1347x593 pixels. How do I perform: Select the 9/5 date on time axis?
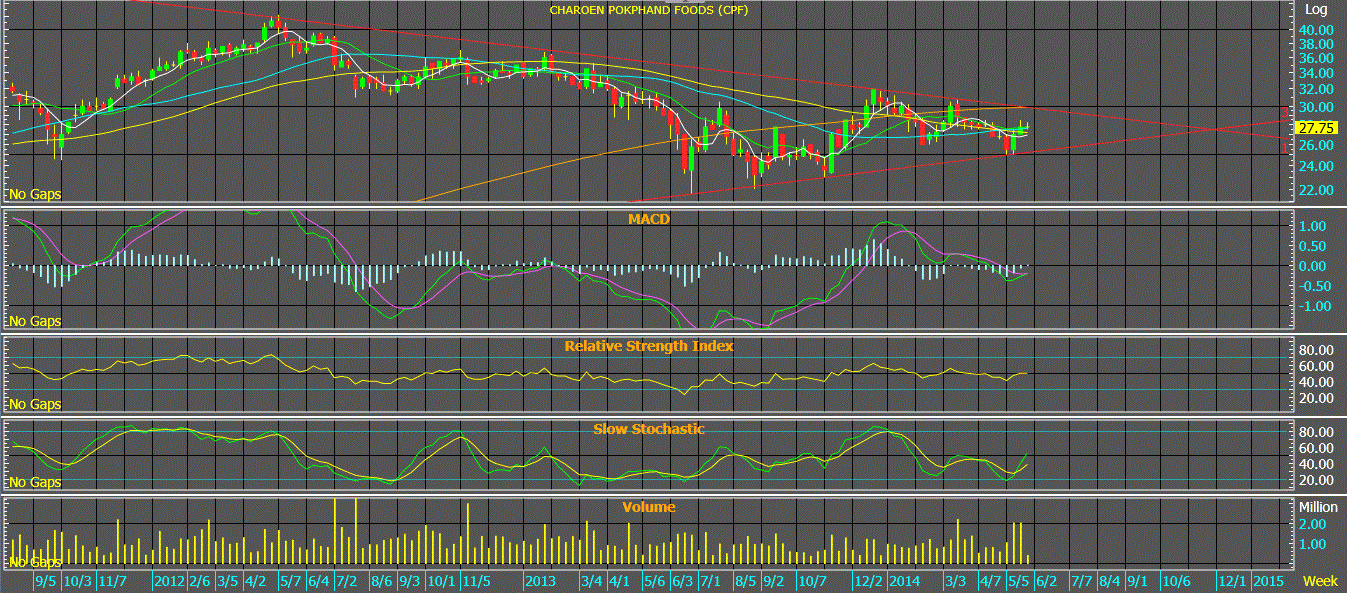(x=46, y=581)
